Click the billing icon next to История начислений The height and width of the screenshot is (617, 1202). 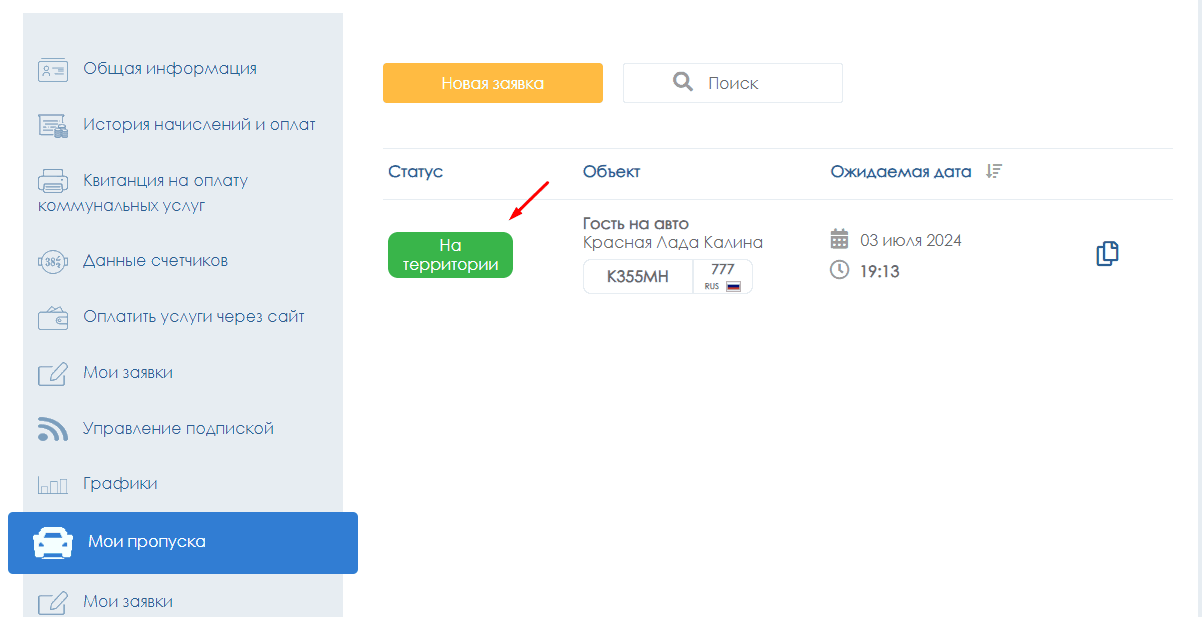click(52, 126)
